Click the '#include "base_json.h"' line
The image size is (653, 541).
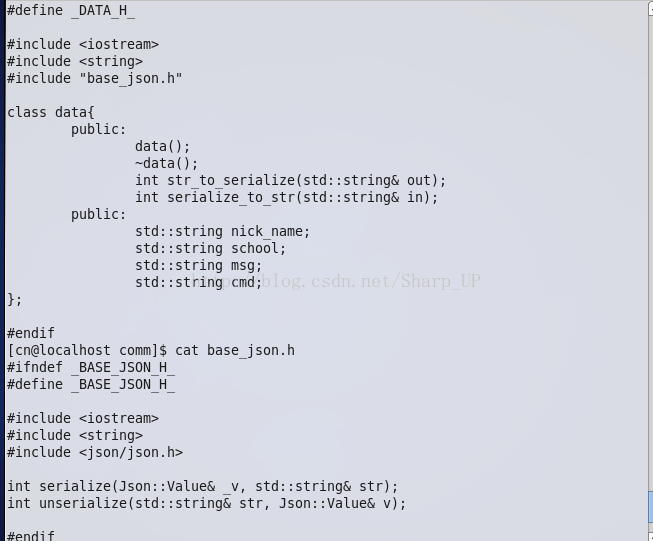tap(95, 78)
